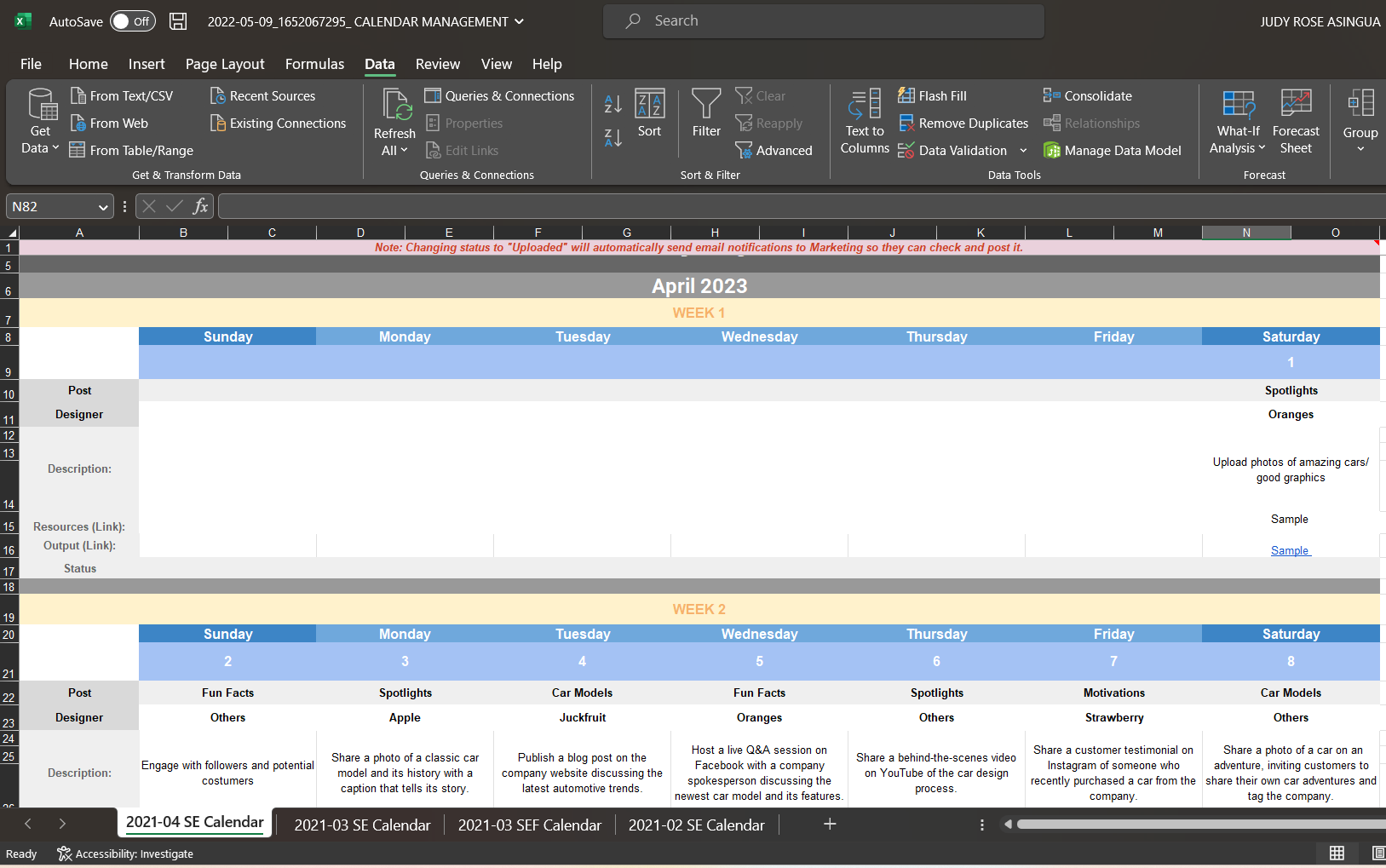Open Advanced filter options
Image resolution: width=1386 pixels, height=868 pixels.
point(774,150)
